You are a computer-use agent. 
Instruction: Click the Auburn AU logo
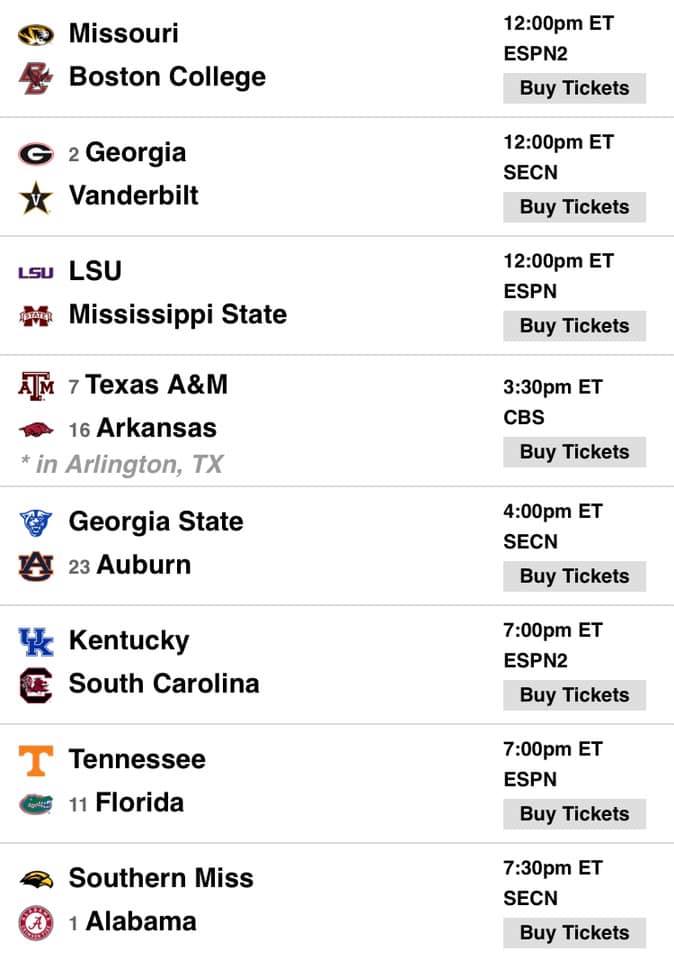click(35, 566)
